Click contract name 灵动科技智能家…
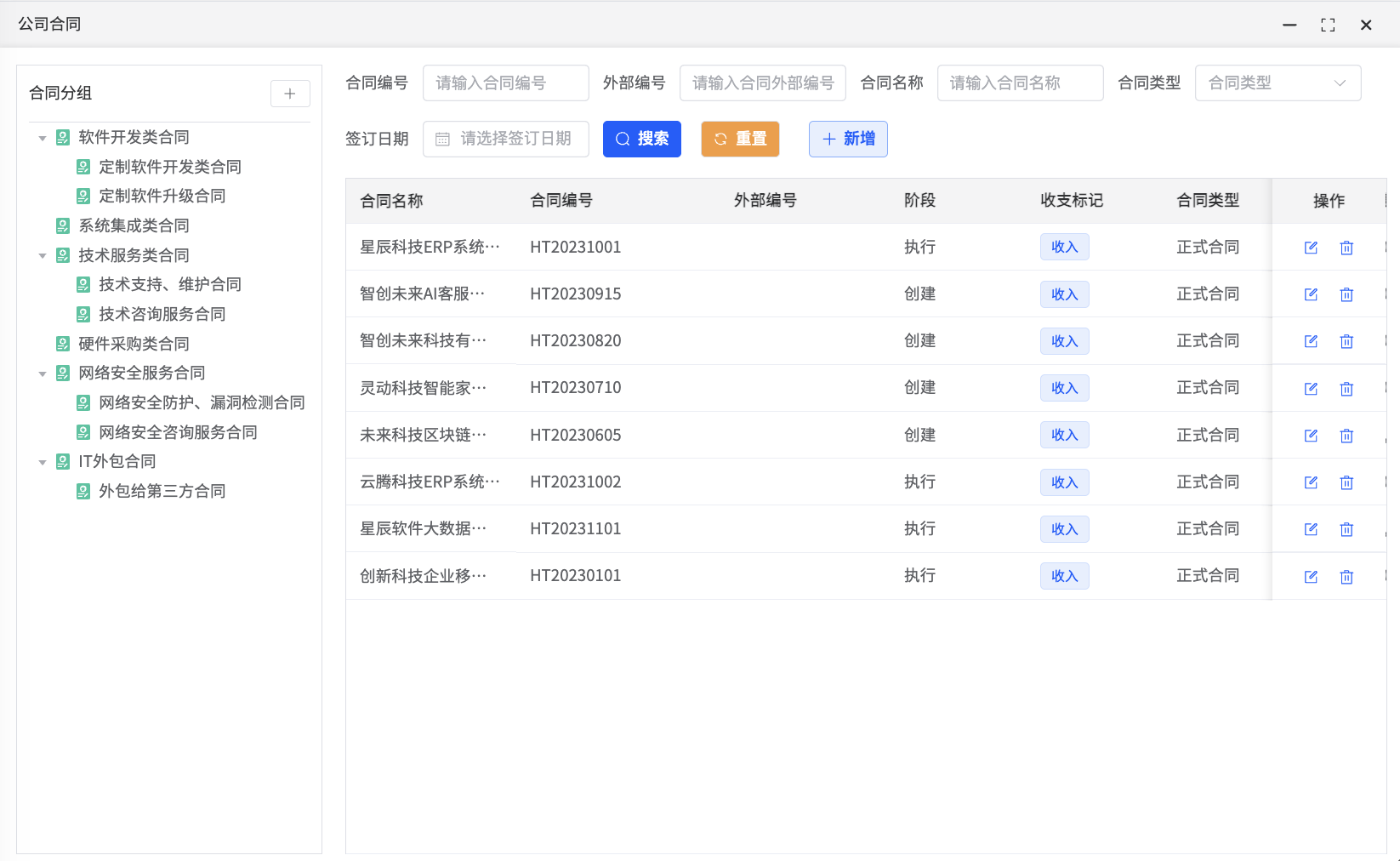The width and height of the screenshot is (1400, 861). [x=424, y=388]
